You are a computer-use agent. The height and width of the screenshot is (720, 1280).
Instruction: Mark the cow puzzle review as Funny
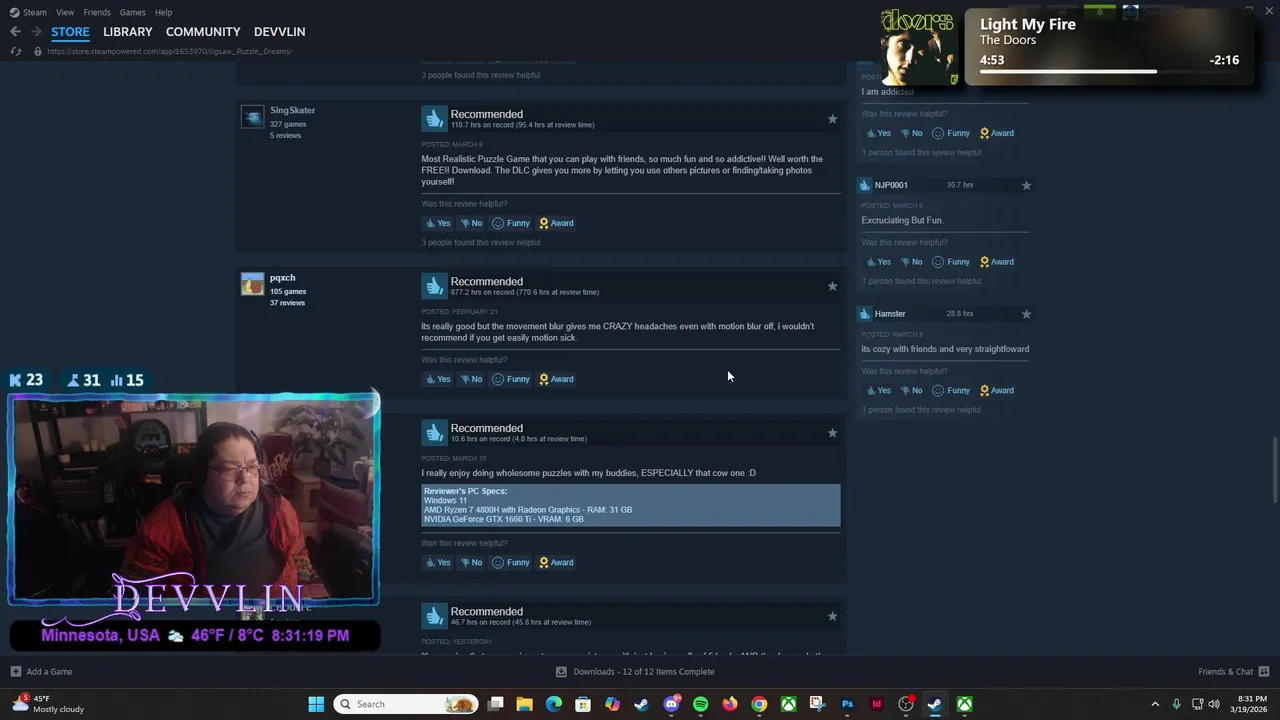[x=511, y=562]
